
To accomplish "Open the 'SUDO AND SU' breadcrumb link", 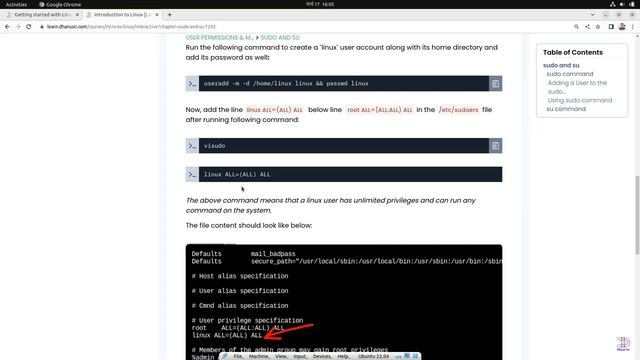I will (280, 38).
